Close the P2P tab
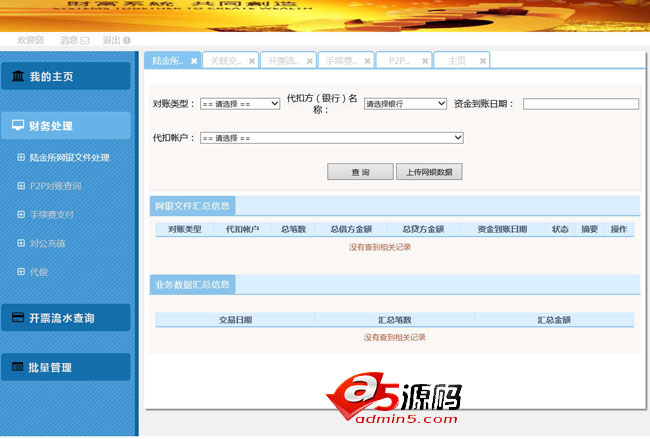The height and width of the screenshot is (439, 650). 425,61
